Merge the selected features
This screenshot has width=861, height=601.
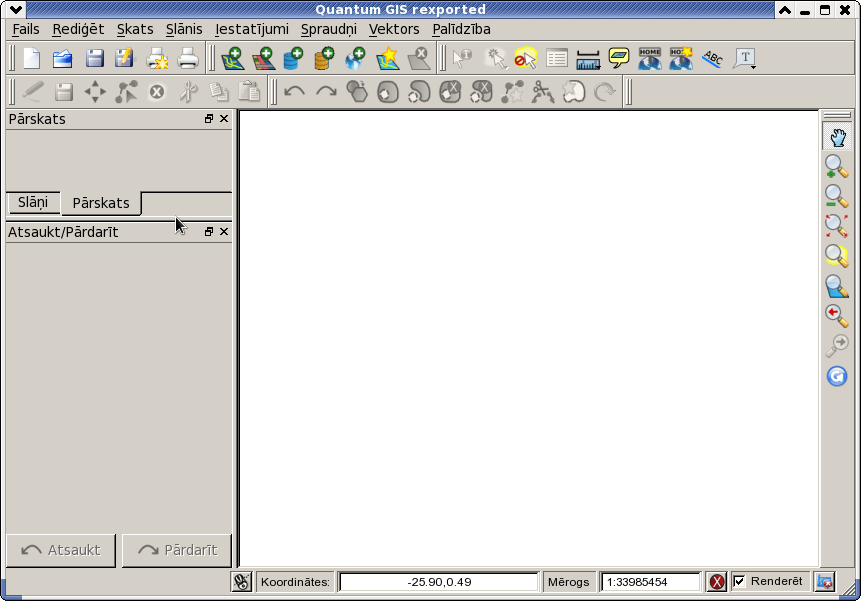pyautogui.click(x=574, y=92)
